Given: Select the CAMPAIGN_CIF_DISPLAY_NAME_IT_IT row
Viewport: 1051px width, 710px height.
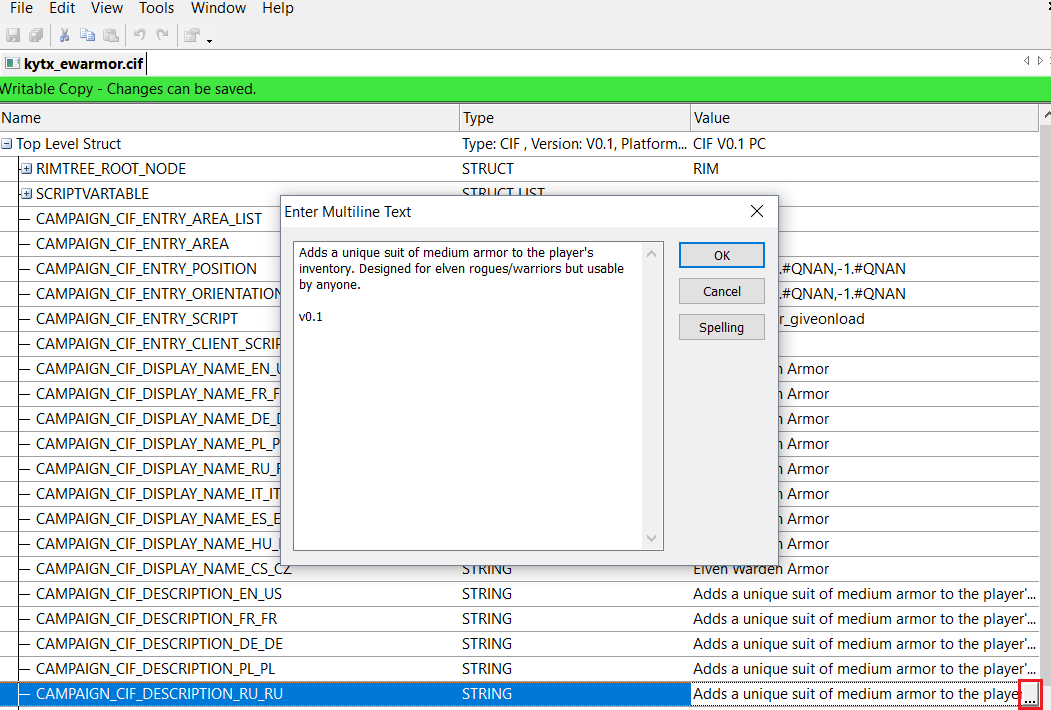Looking at the screenshot, I should pos(158,494).
